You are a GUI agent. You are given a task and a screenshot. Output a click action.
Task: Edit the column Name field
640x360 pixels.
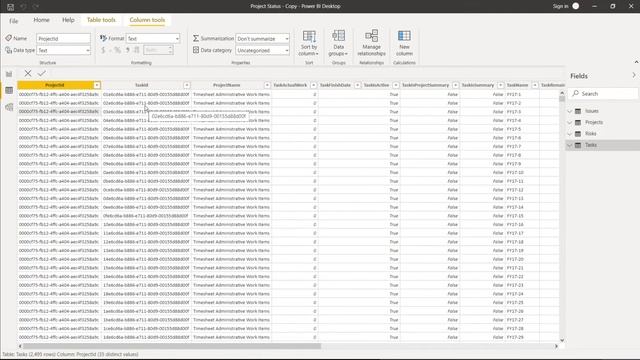(63, 38)
